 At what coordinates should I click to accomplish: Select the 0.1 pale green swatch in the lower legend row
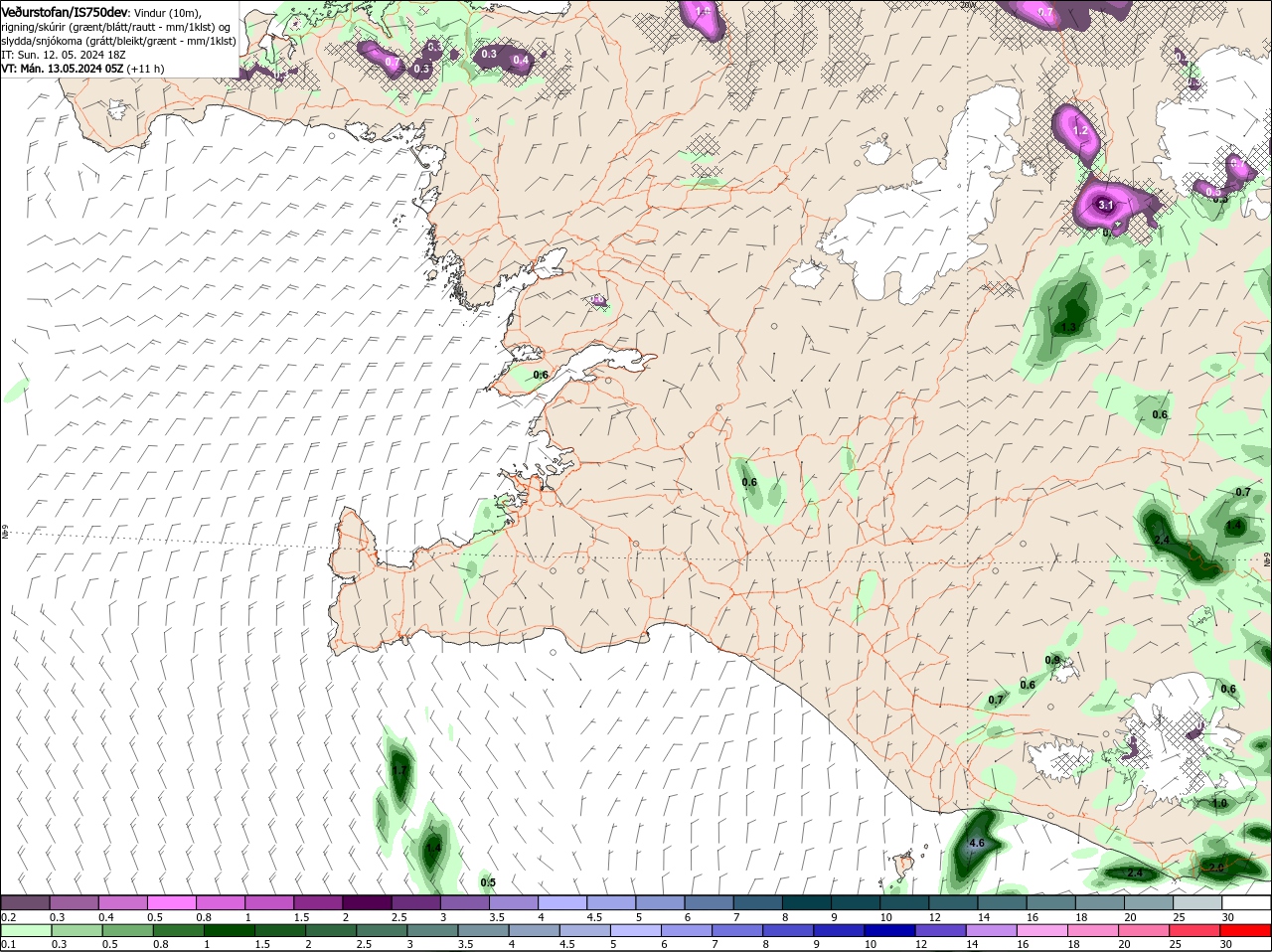pos(25,930)
